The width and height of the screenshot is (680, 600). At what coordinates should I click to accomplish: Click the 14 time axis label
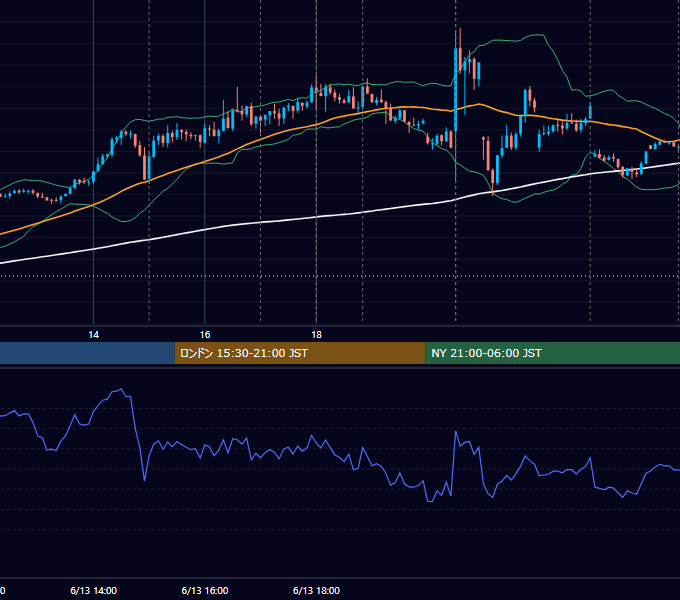coord(94,335)
